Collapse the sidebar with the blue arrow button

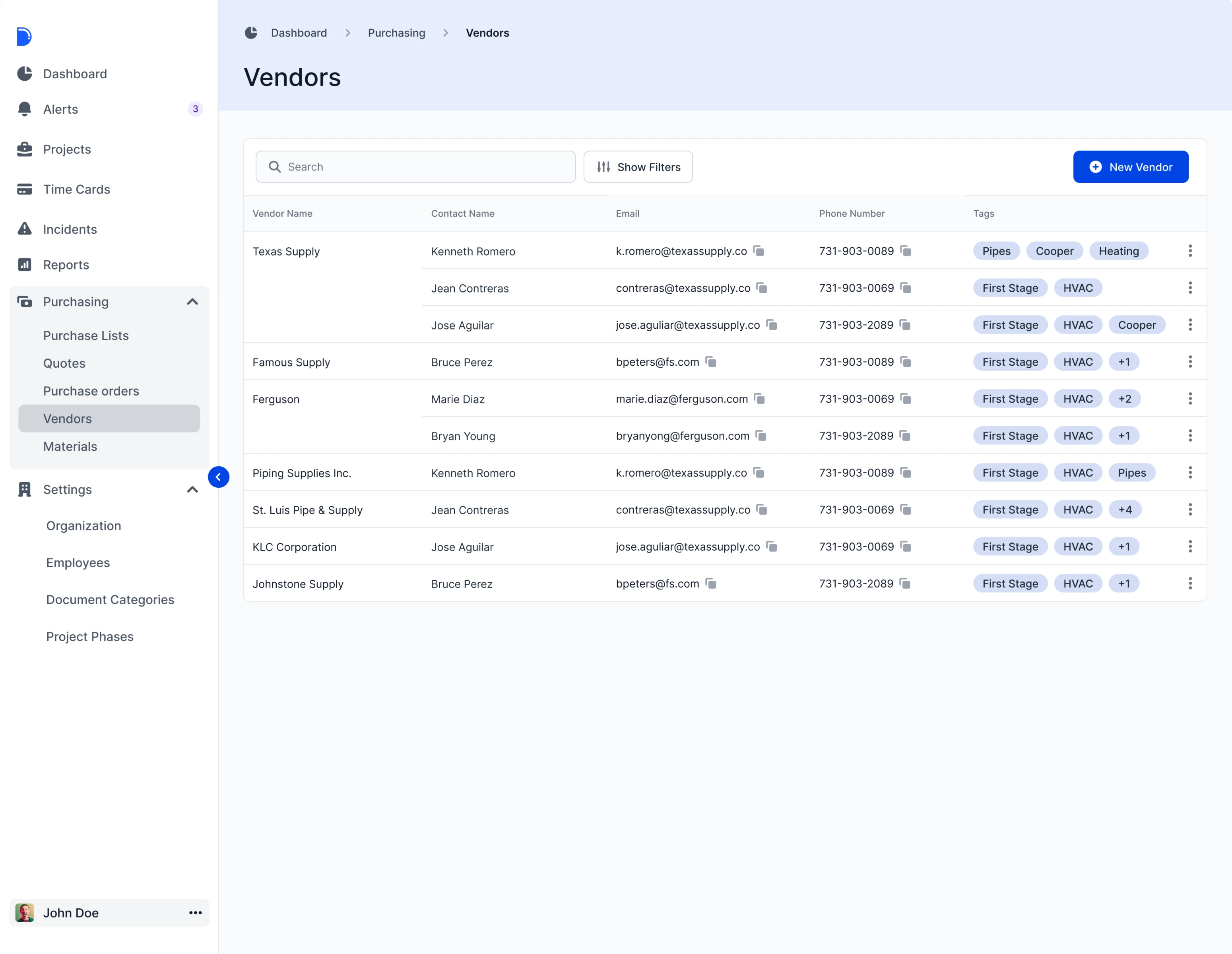[218, 477]
